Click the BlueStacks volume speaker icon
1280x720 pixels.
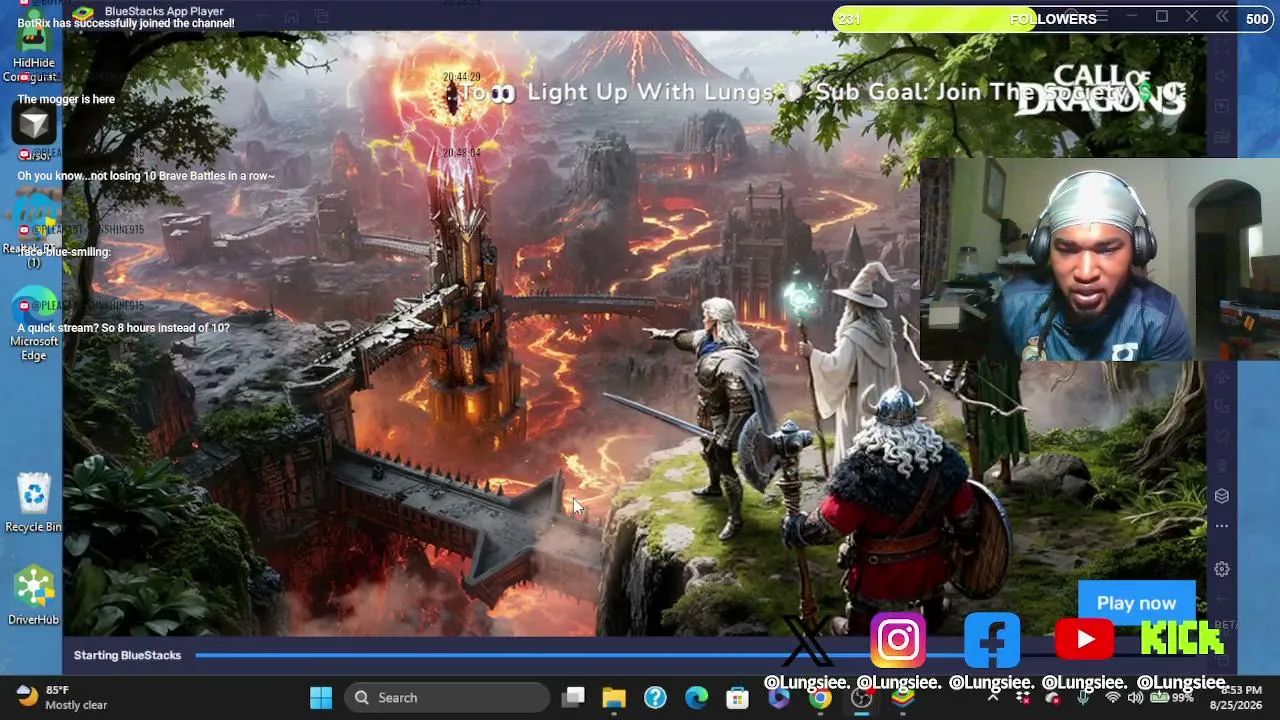pyautogui.click(x=1221, y=76)
